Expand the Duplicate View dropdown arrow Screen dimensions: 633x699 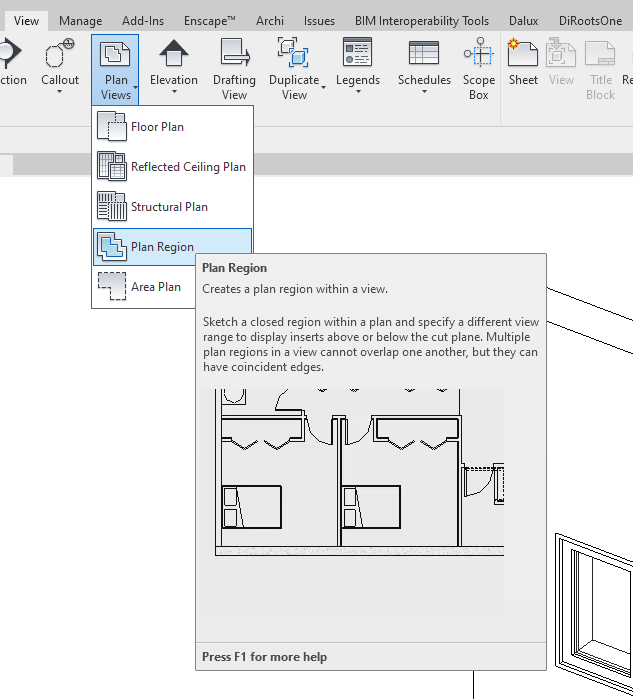[324, 87]
